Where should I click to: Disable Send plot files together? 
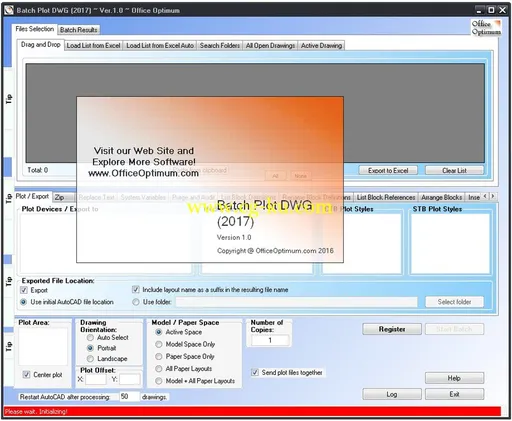click(255, 372)
